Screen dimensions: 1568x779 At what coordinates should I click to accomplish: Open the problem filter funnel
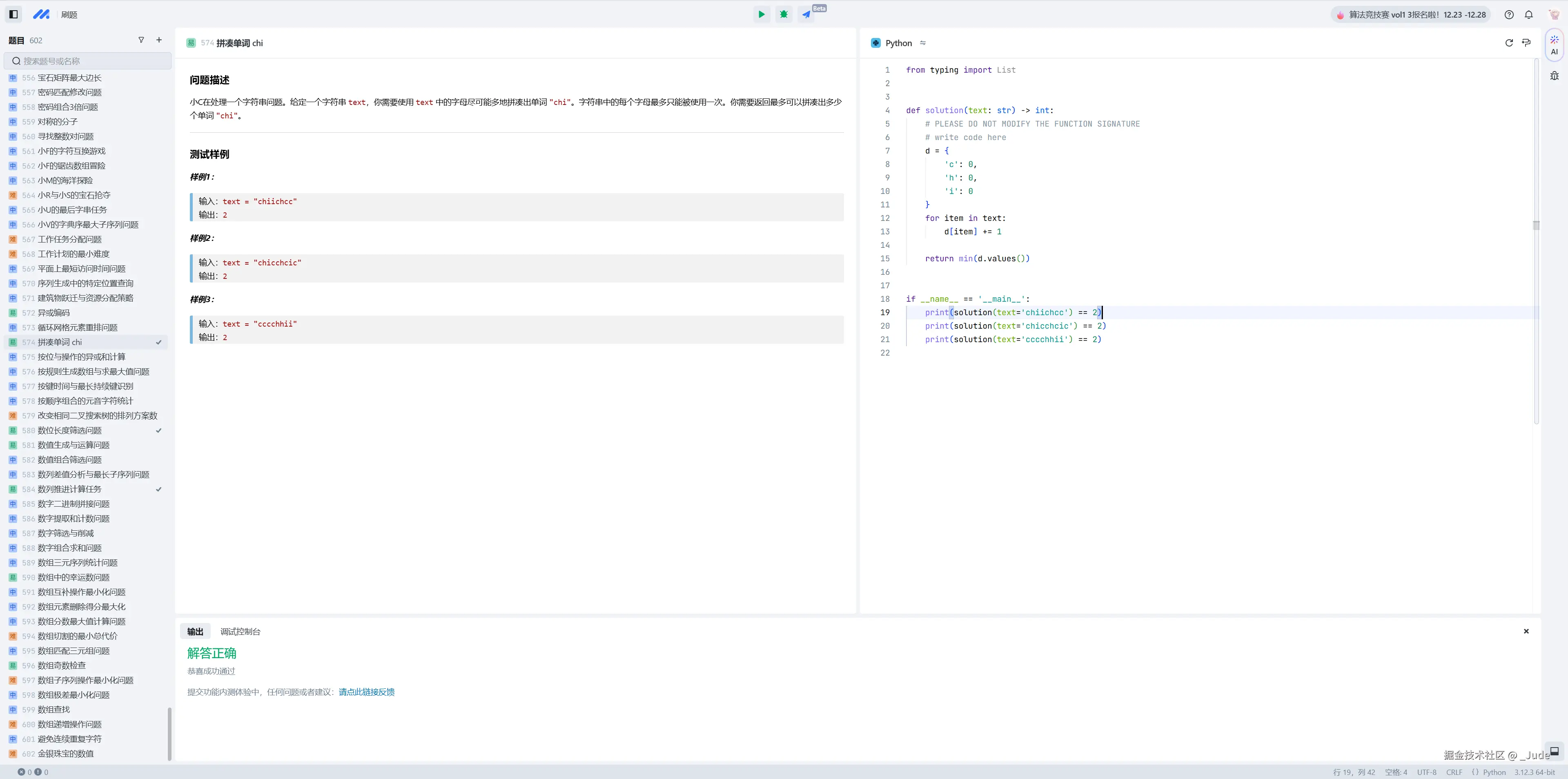tap(141, 40)
